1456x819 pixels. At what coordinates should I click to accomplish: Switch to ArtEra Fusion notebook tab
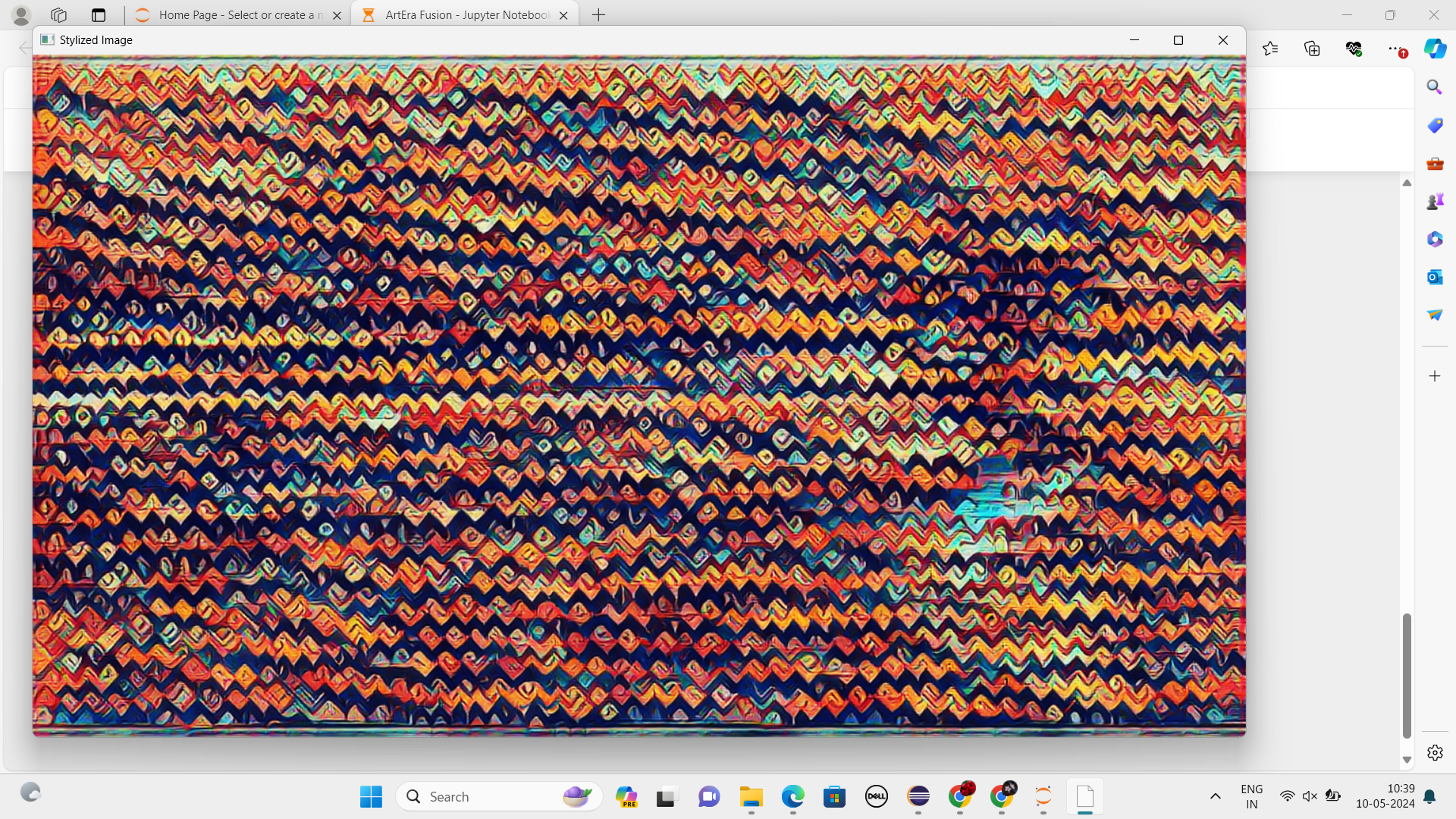coord(466,15)
